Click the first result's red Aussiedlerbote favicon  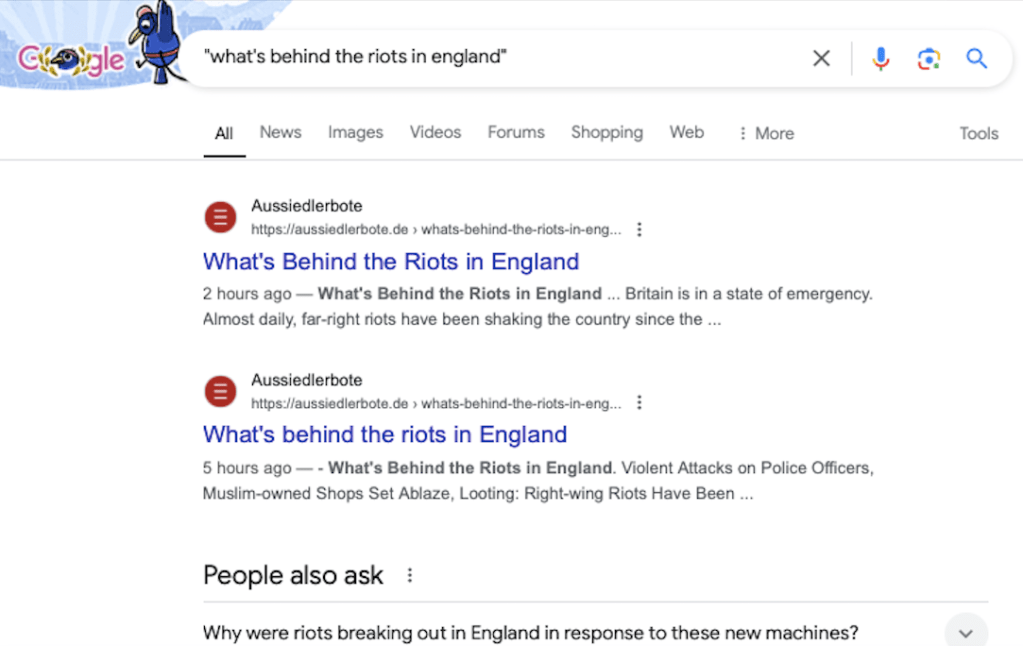coord(220,217)
